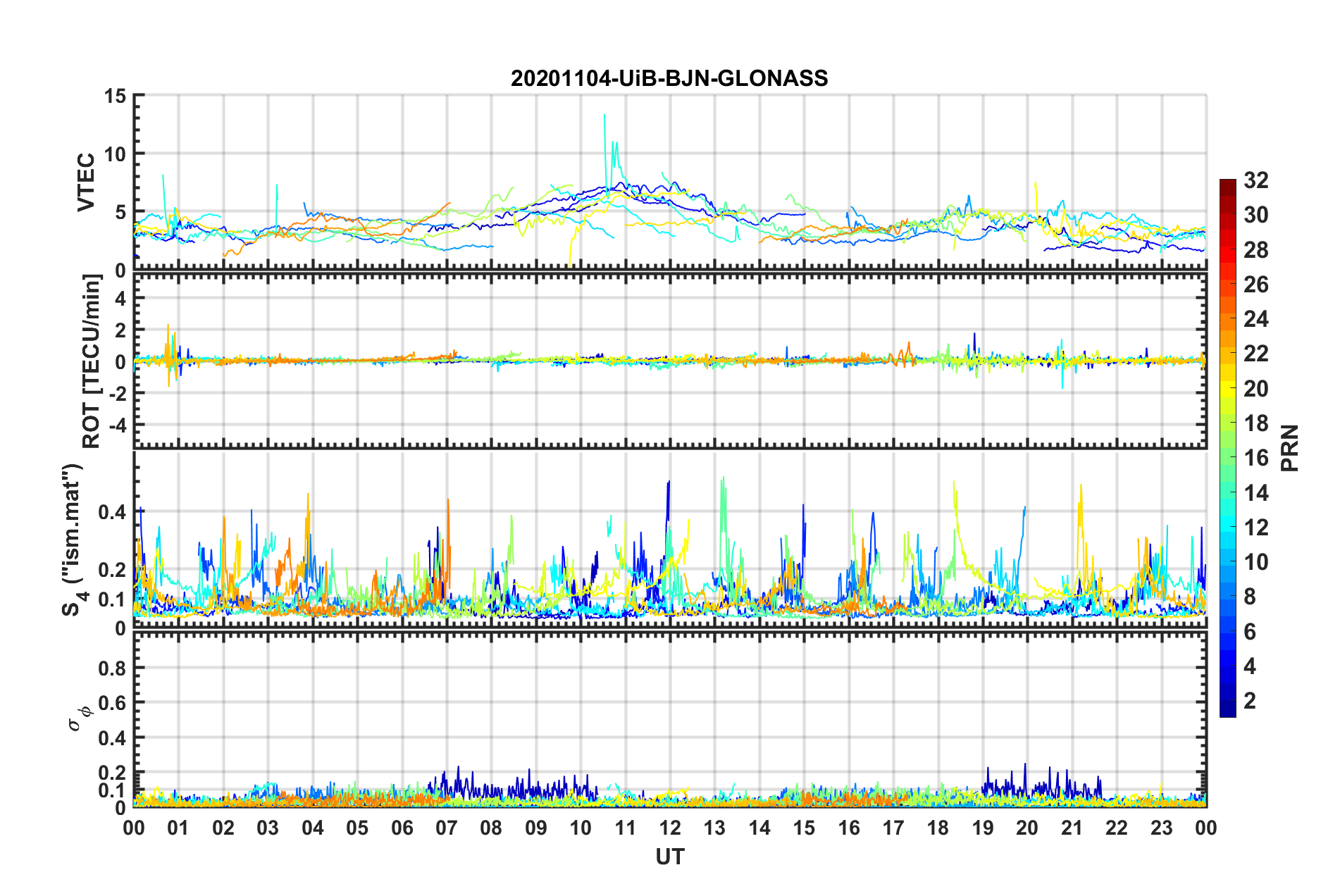
Task: Click colorbar tick label 2
Action: click(x=1250, y=700)
